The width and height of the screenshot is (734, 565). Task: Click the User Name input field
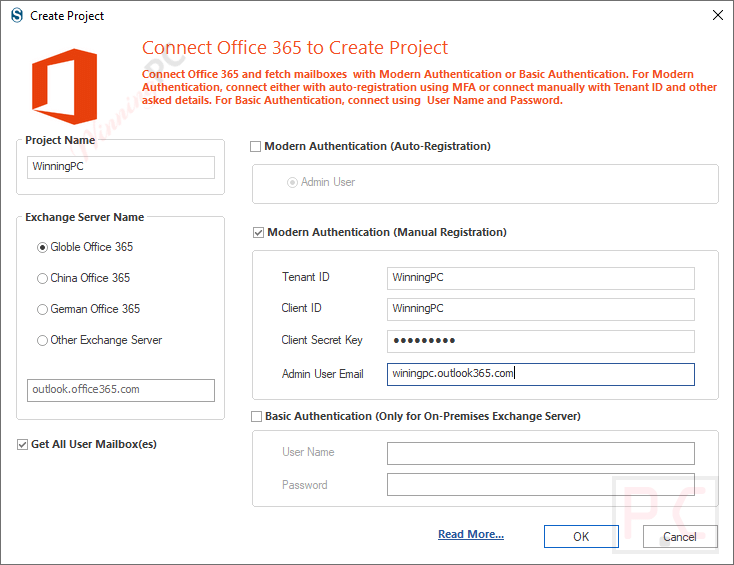(x=541, y=453)
